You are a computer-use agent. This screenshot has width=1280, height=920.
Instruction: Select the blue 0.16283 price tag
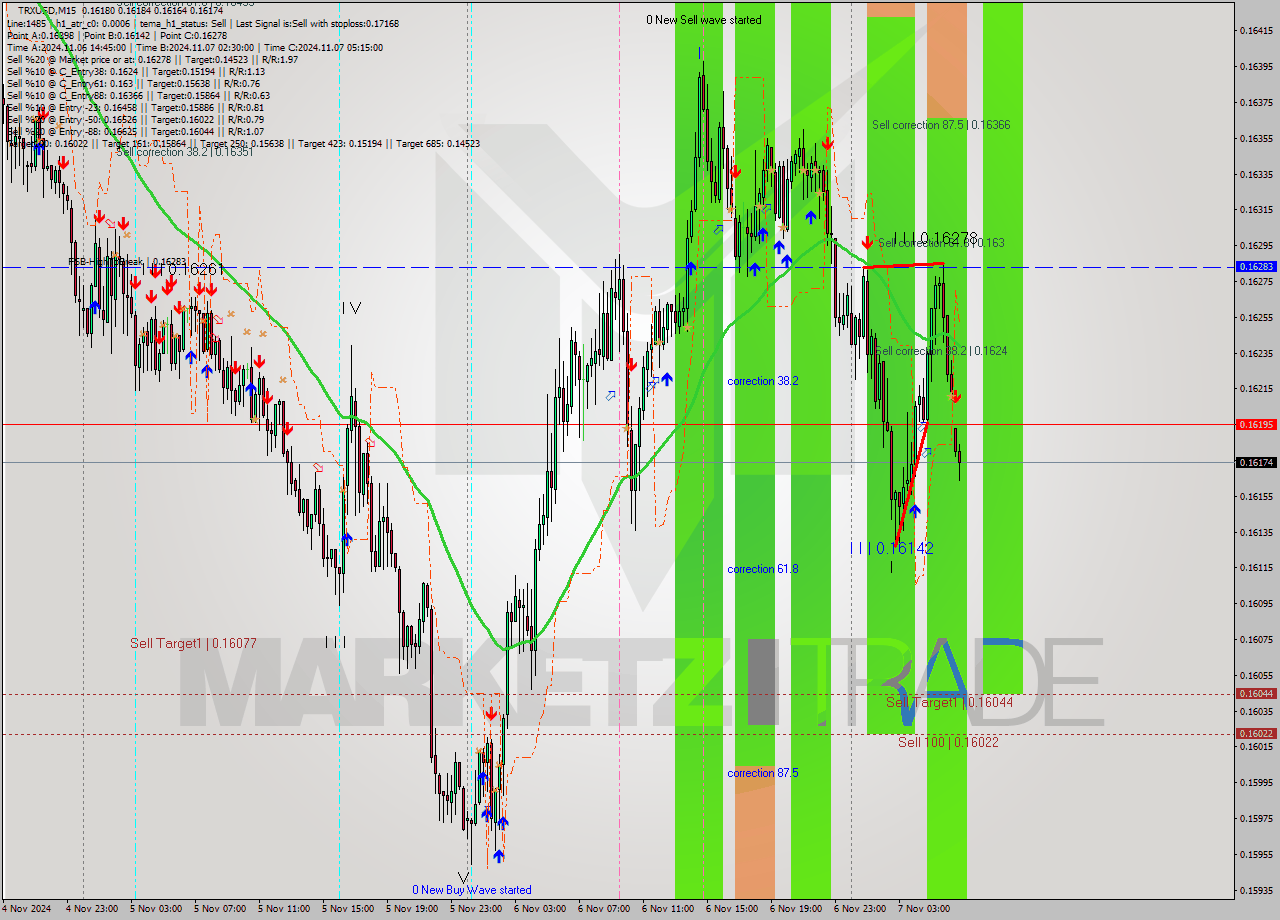click(1256, 267)
